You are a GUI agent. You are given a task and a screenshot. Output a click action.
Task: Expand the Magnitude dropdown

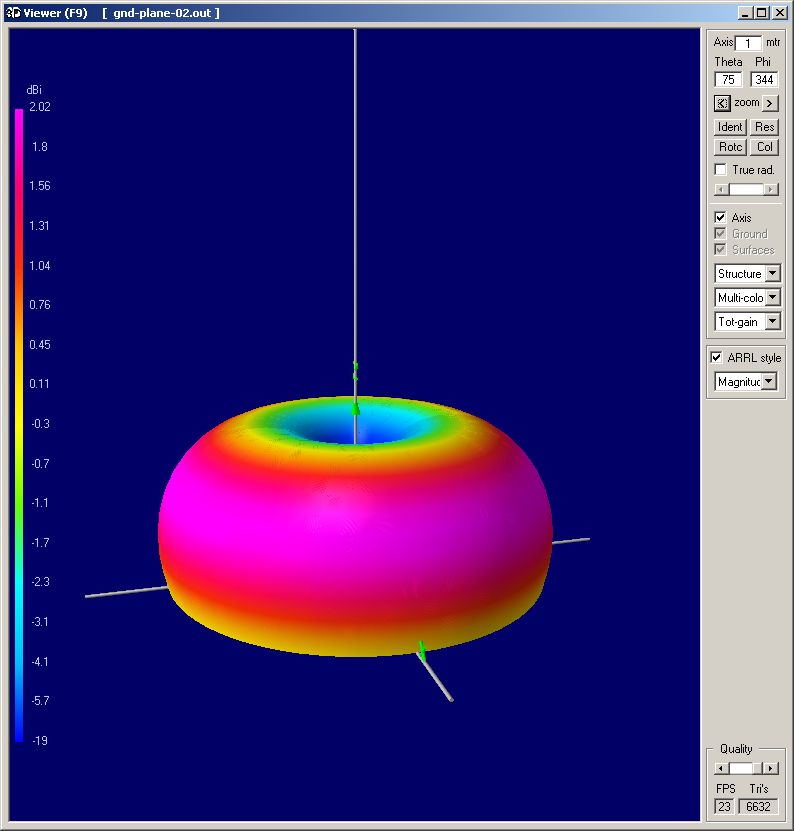point(767,381)
